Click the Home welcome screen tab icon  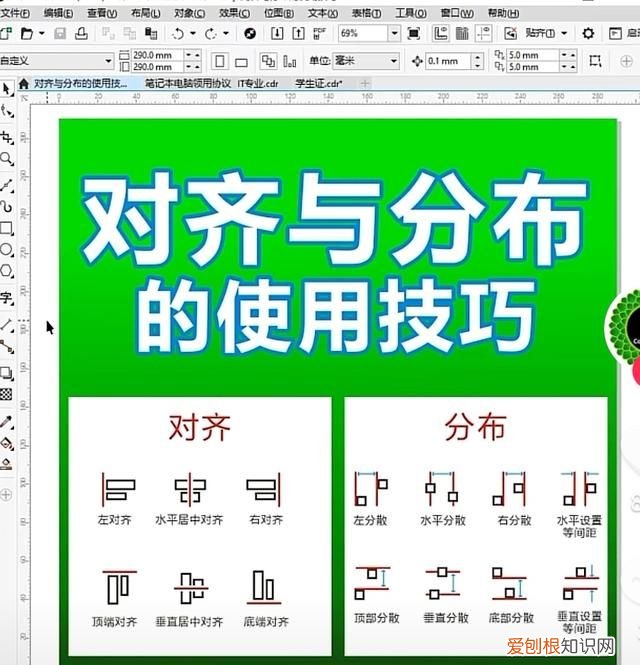24,84
